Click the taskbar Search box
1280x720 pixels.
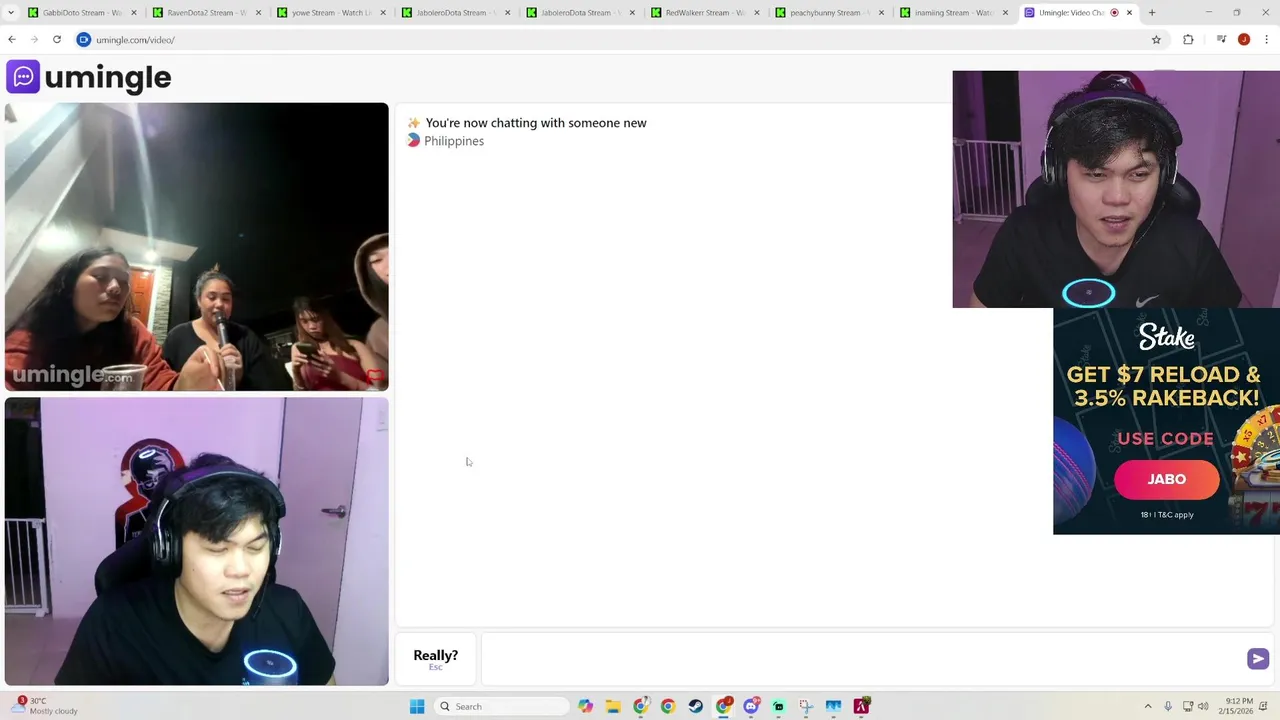point(503,707)
